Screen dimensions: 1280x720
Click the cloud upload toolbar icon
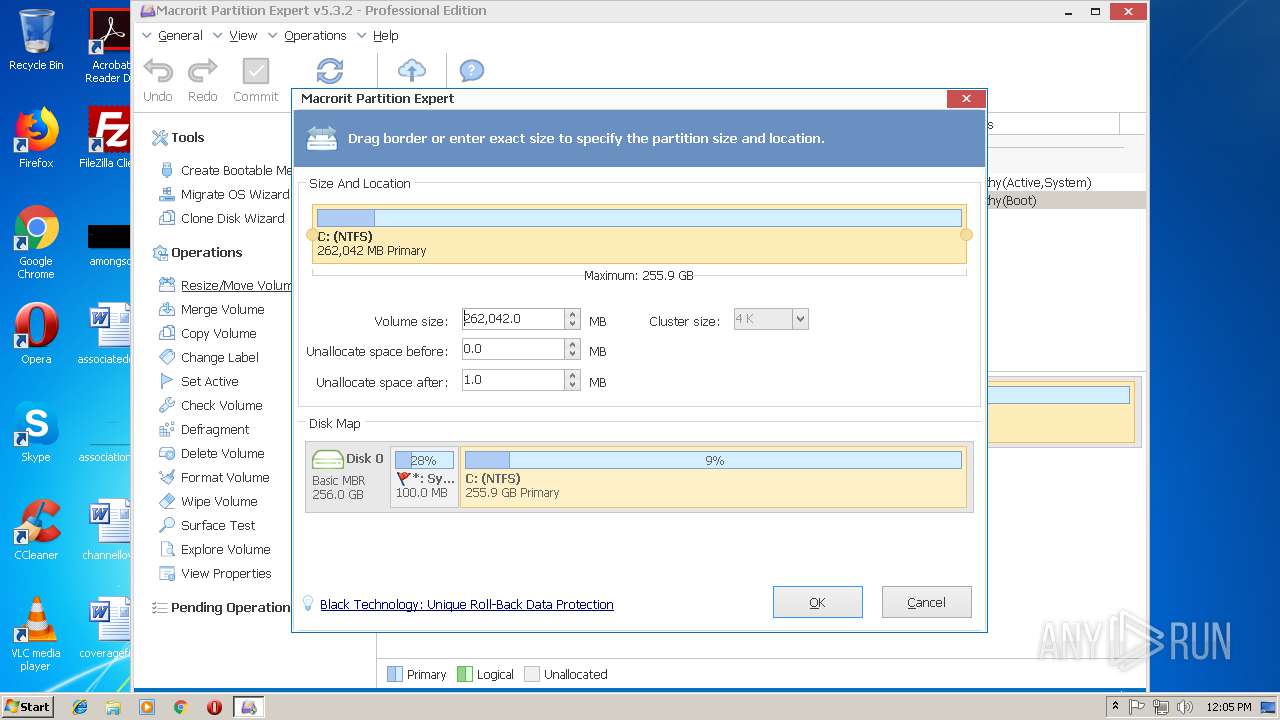coord(412,70)
